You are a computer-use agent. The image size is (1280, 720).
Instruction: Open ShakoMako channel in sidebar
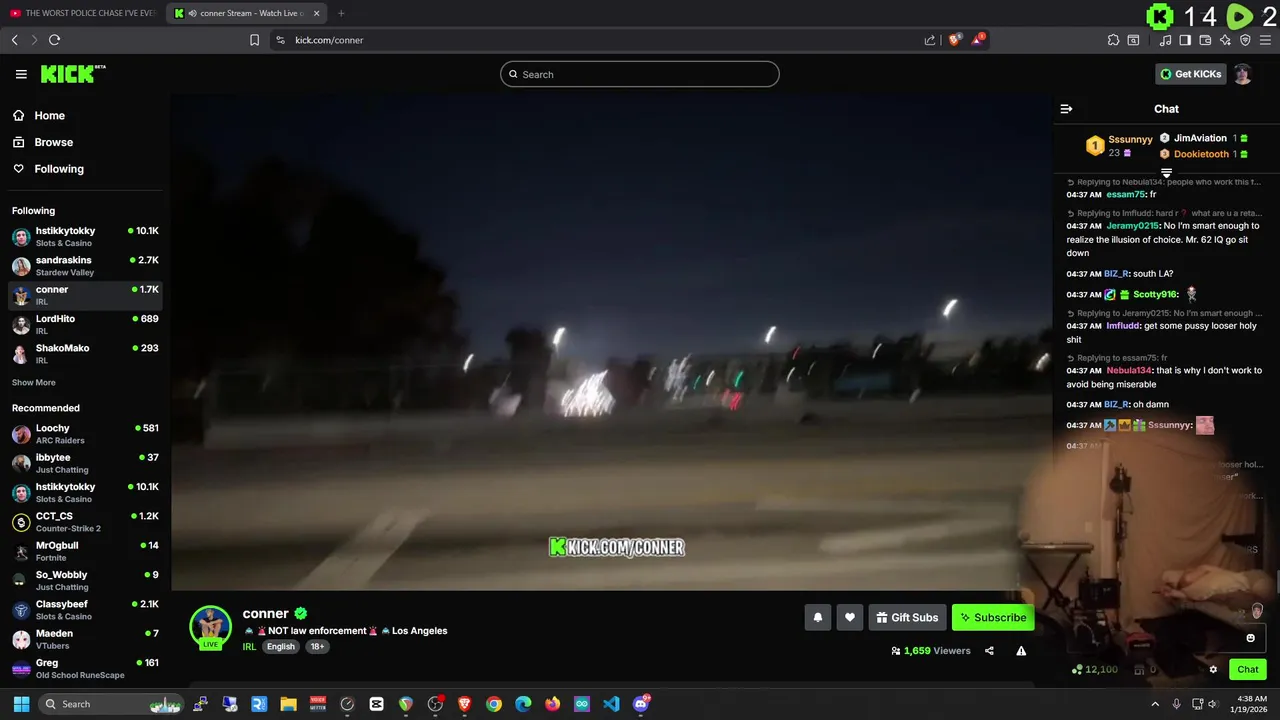click(x=85, y=354)
